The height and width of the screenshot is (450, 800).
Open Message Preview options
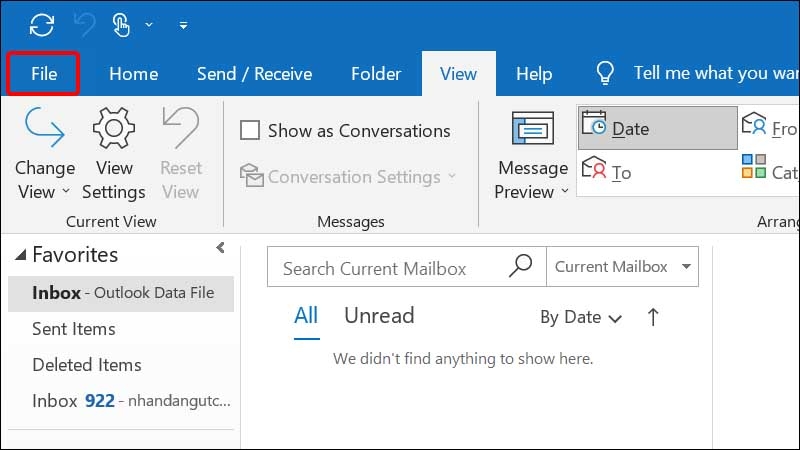(532, 156)
